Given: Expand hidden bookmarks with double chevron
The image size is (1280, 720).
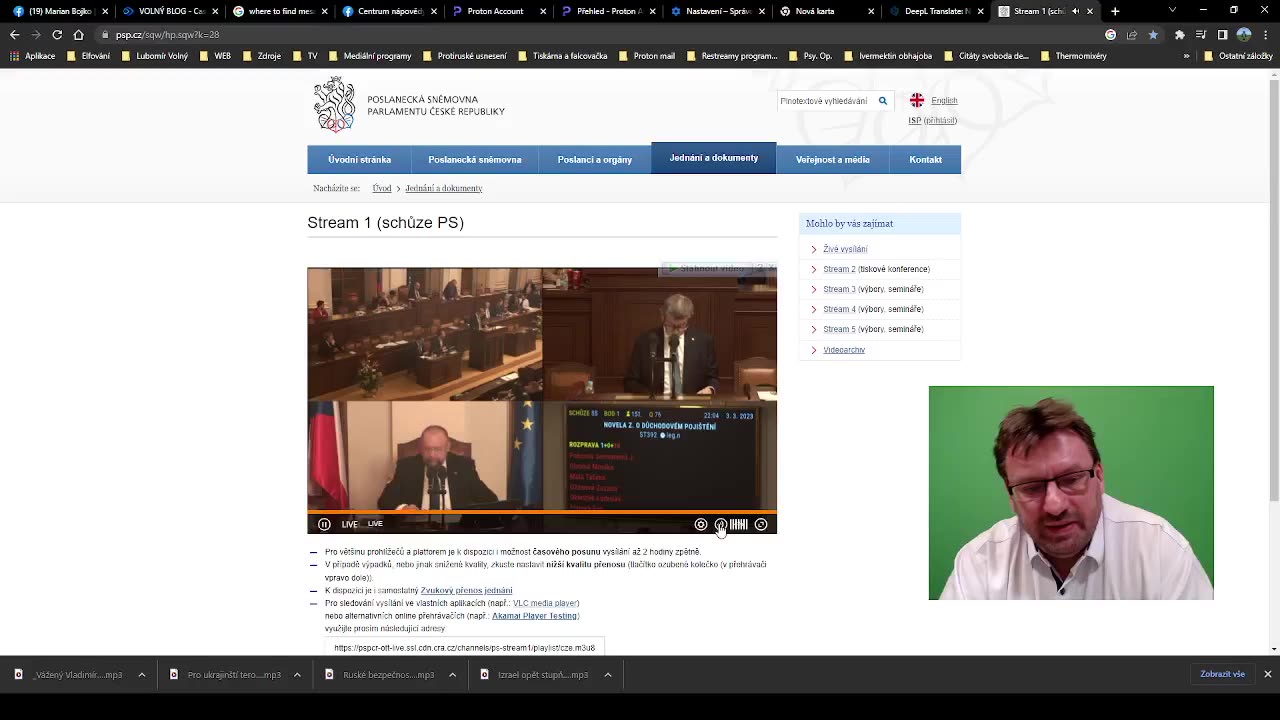Looking at the screenshot, I should coord(1186,56).
